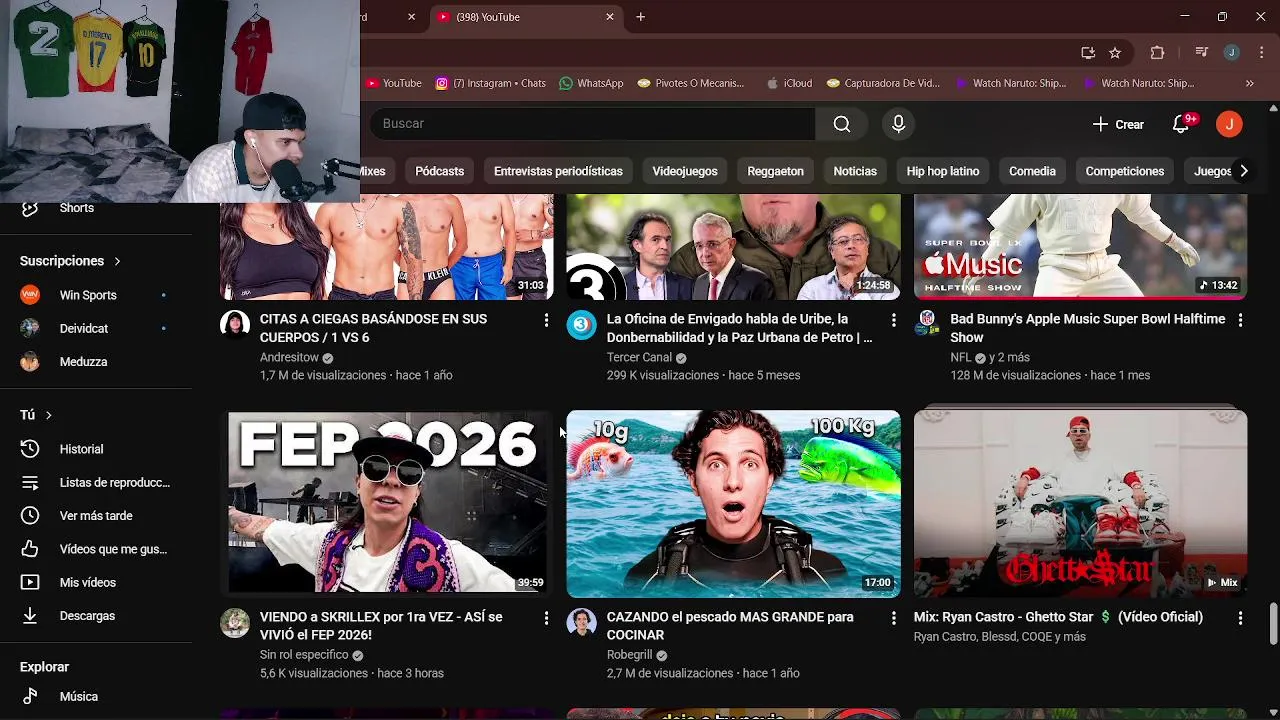Open Sin rol especifico channel avatar

coord(235,623)
